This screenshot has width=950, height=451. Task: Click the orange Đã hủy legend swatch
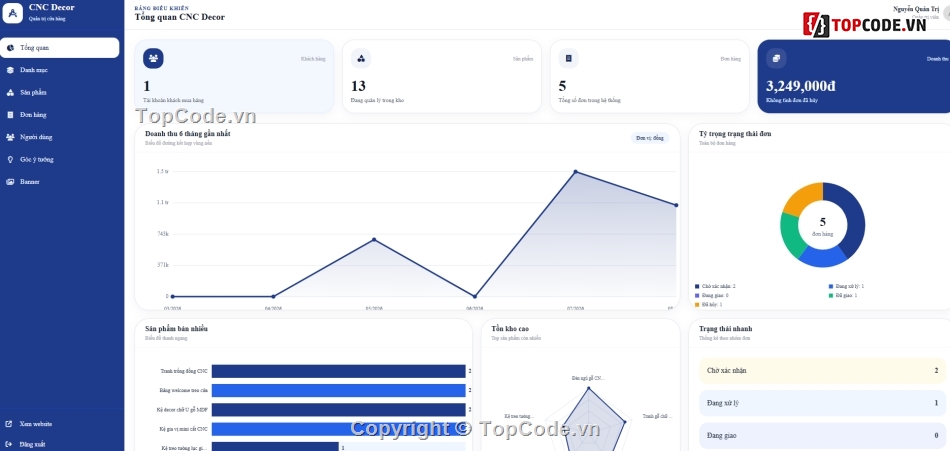coord(697,304)
